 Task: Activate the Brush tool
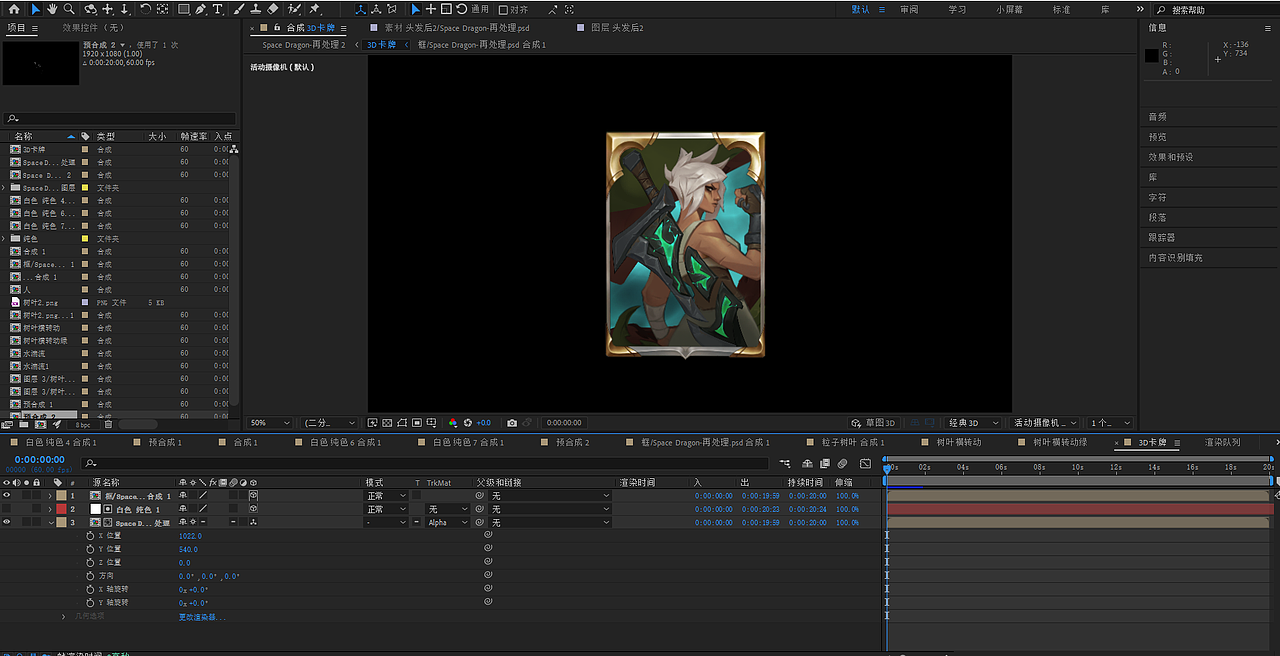tap(240, 9)
